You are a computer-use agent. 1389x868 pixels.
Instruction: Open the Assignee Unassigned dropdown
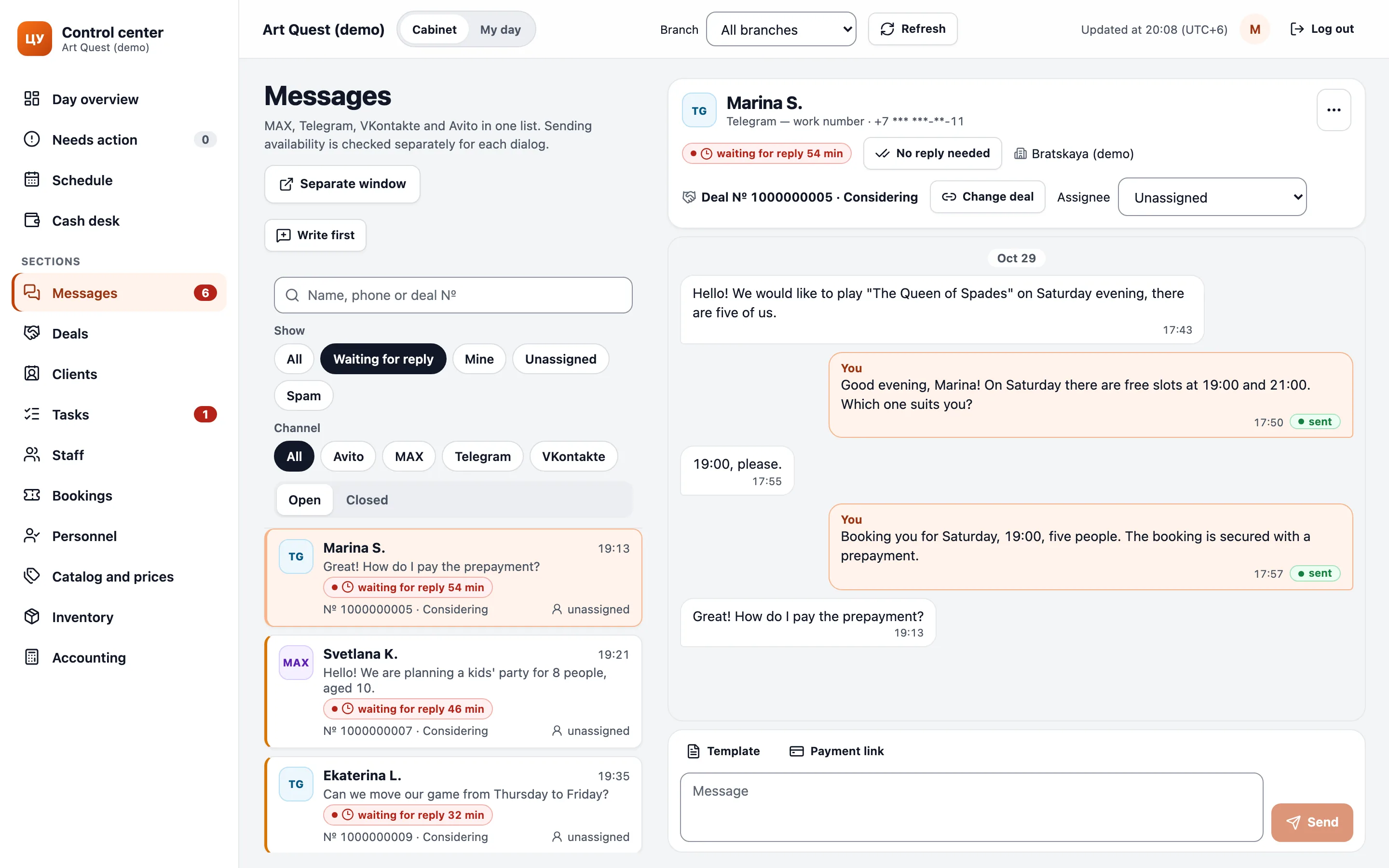tap(1212, 197)
